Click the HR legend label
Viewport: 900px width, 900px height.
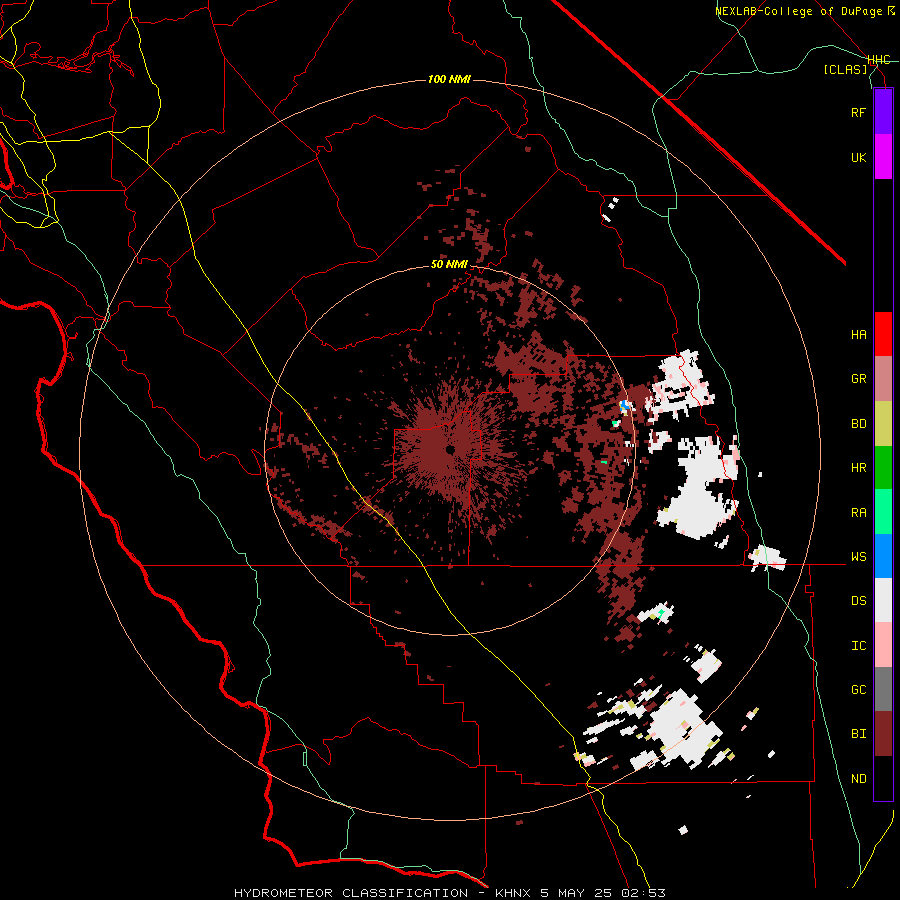[858, 468]
